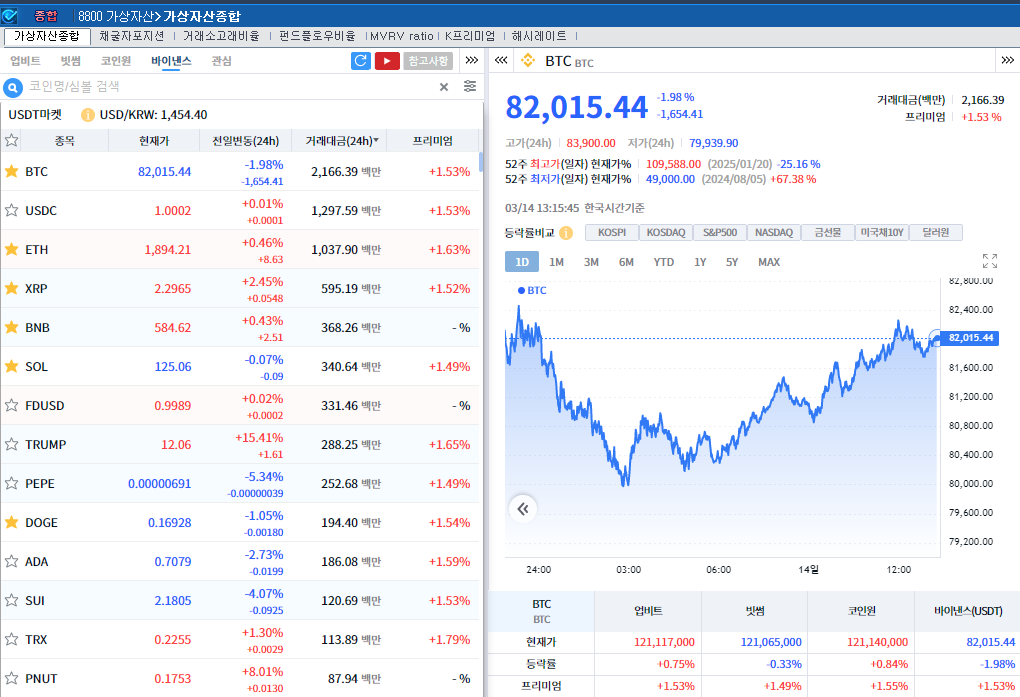
Task: Toggle favorite star for TRUMP
Action: coord(12,444)
